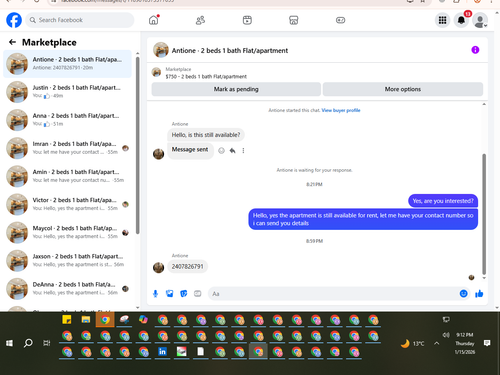Click the 2407826791 message bubble
Image resolution: width=500 pixels, height=375 pixels.
click(x=187, y=266)
